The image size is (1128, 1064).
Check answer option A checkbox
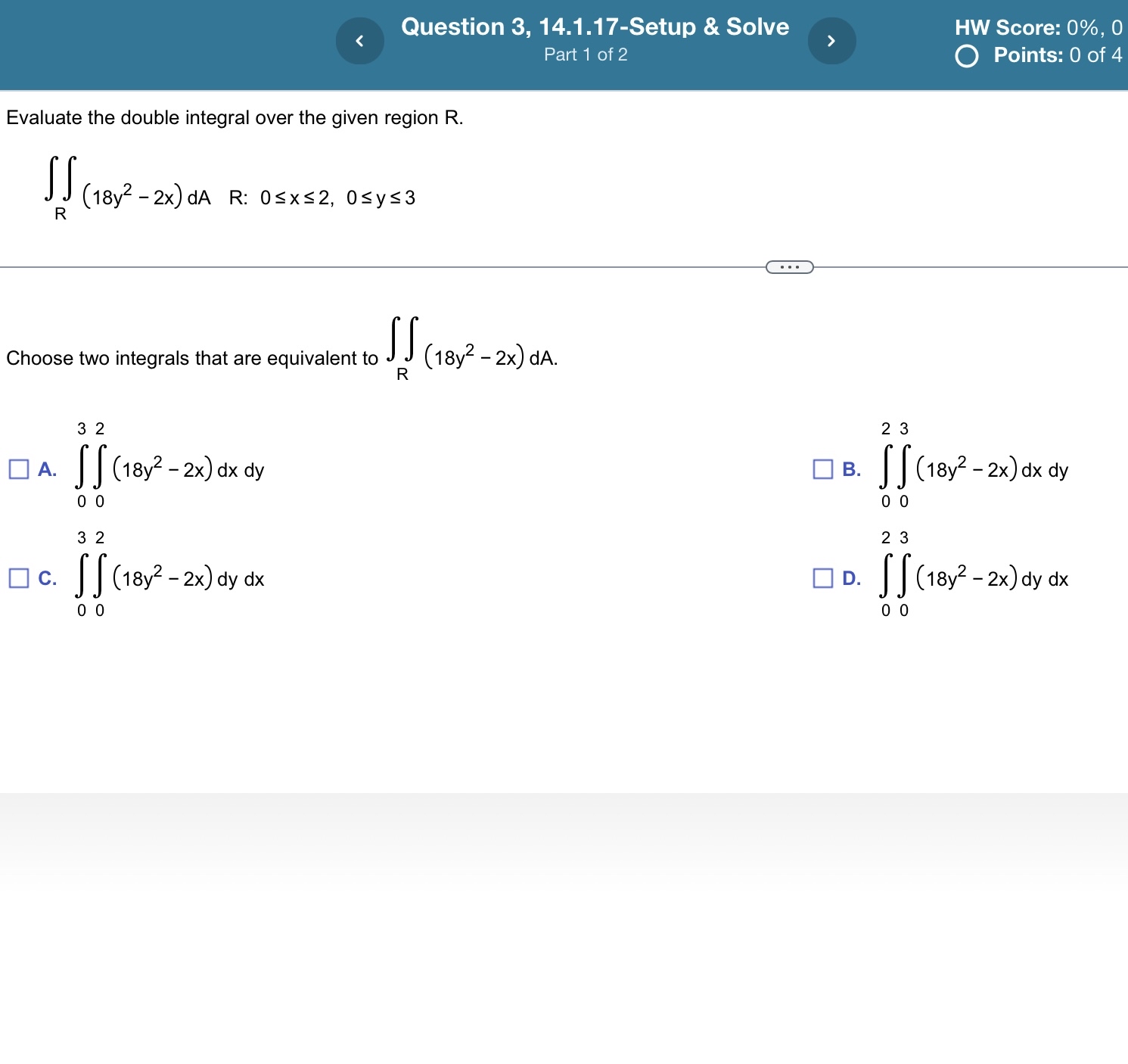click(19, 469)
